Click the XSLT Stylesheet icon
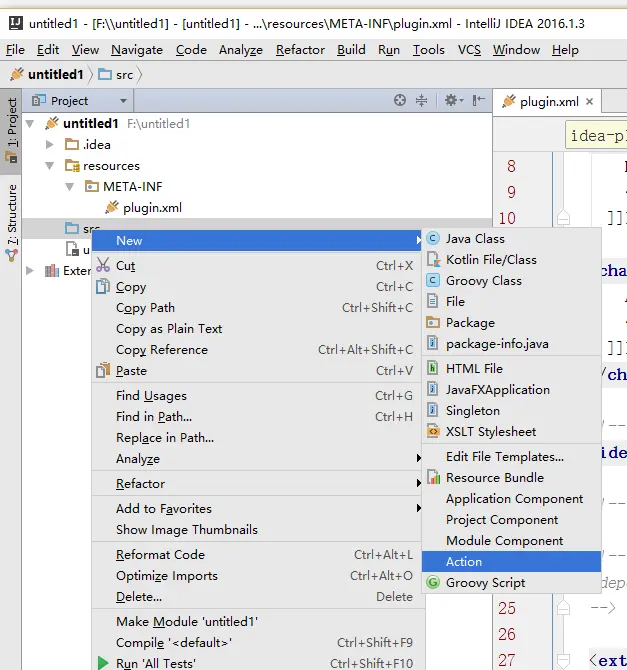 pyautogui.click(x=433, y=432)
